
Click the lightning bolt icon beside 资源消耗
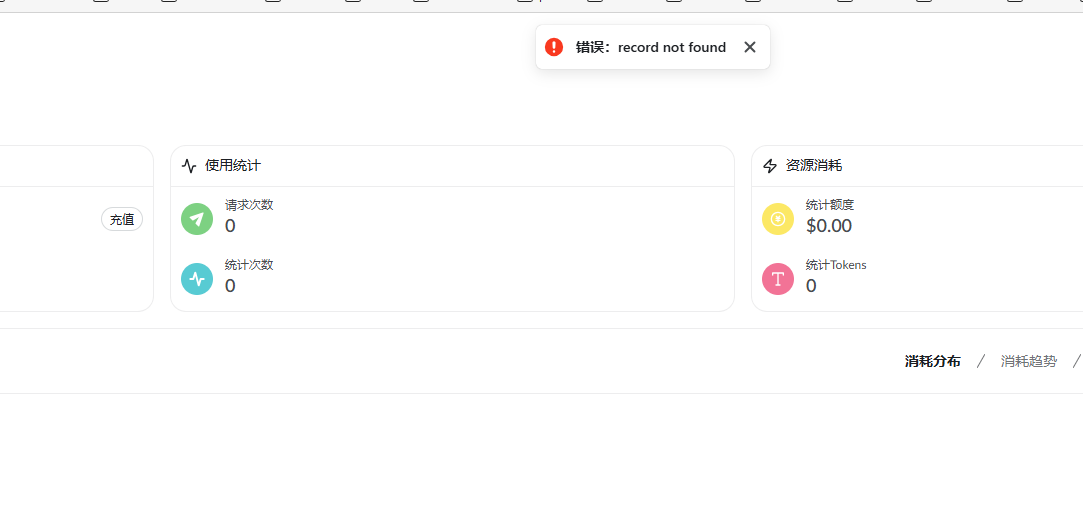[x=769, y=166]
